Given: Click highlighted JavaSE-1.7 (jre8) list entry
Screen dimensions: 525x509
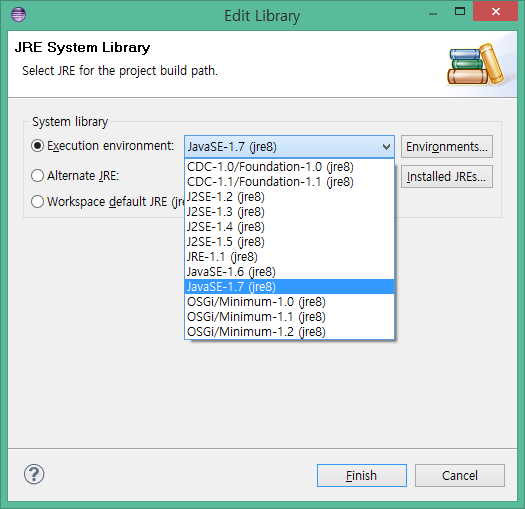Looking at the screenshot, I should [289, 287].
